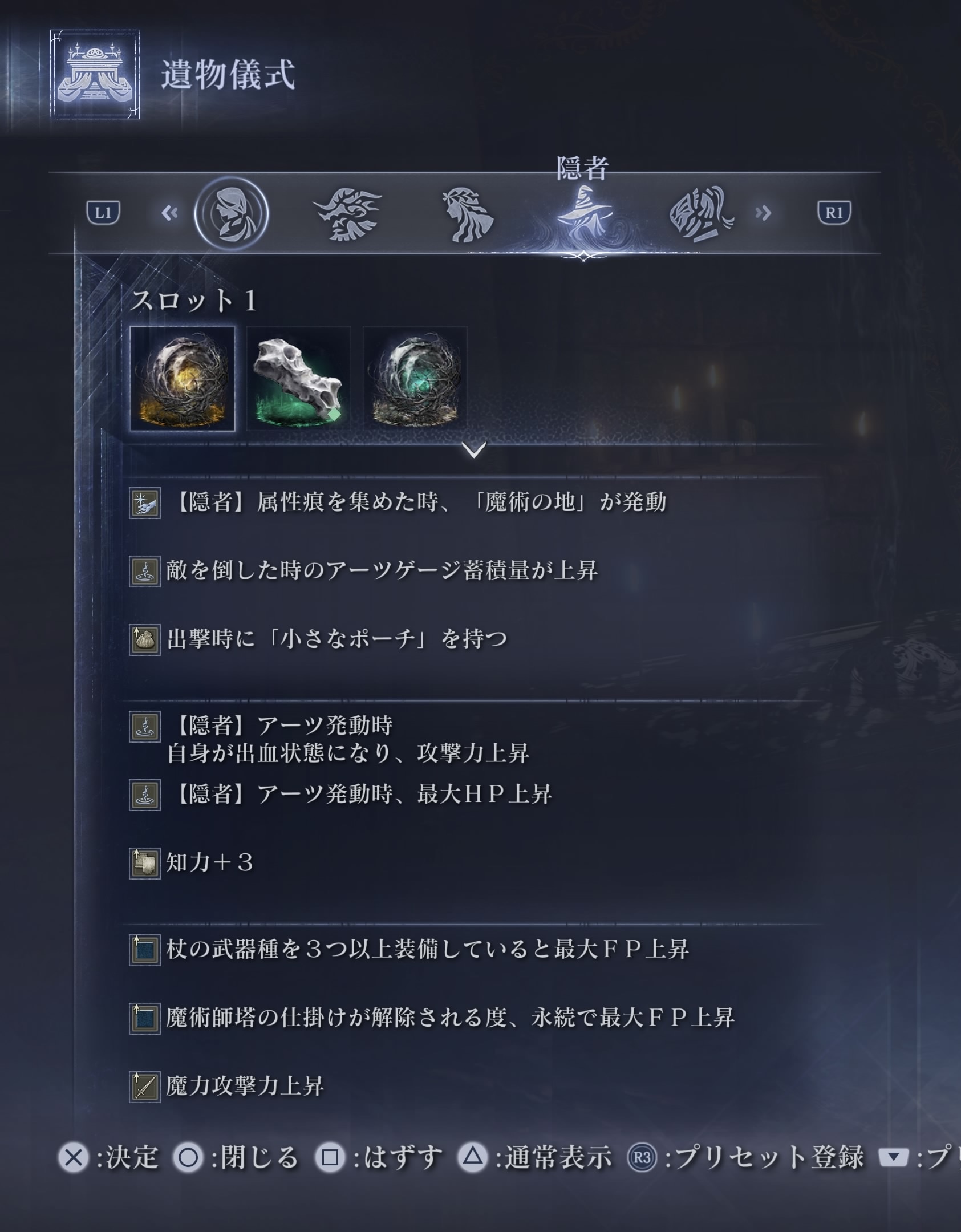Click the L1 previous character button
961x1232 pixels.
103,213
